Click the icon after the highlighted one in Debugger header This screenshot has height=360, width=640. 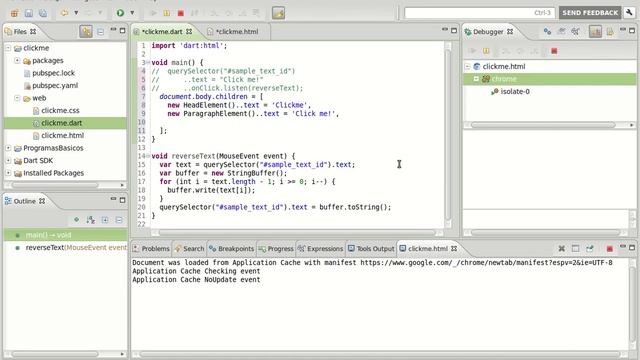610,31
